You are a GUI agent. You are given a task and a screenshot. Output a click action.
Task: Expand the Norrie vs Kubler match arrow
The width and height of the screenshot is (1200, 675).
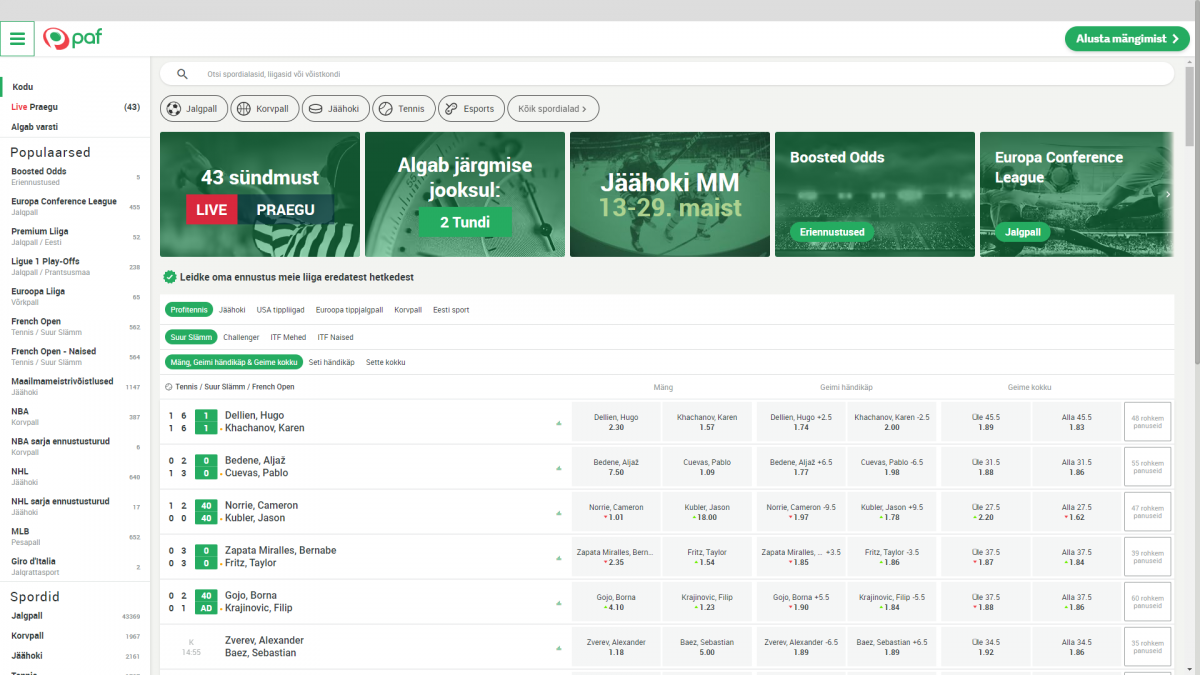(559, 513)
